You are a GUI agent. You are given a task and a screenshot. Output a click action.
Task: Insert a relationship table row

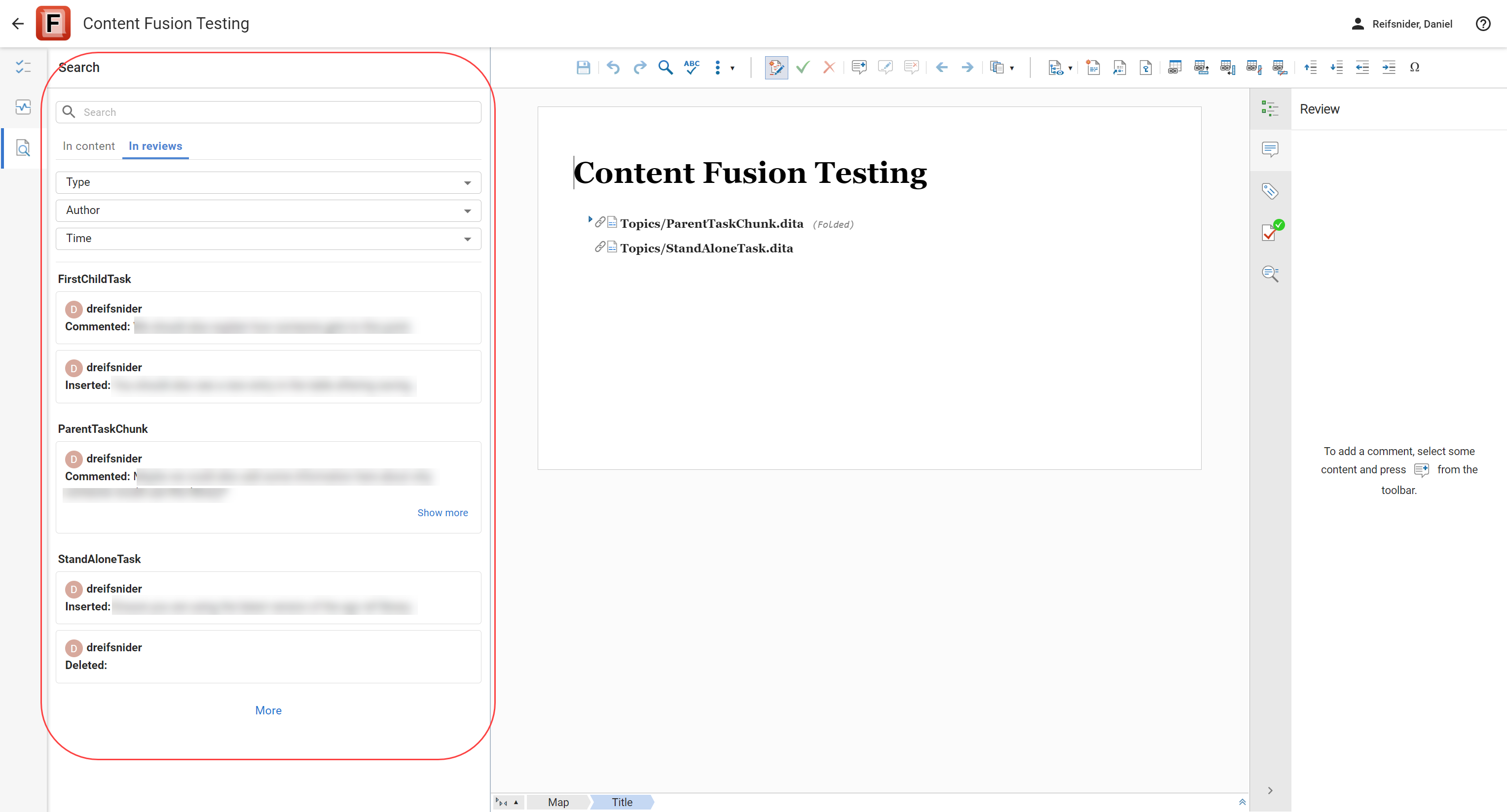[1201, 67]
